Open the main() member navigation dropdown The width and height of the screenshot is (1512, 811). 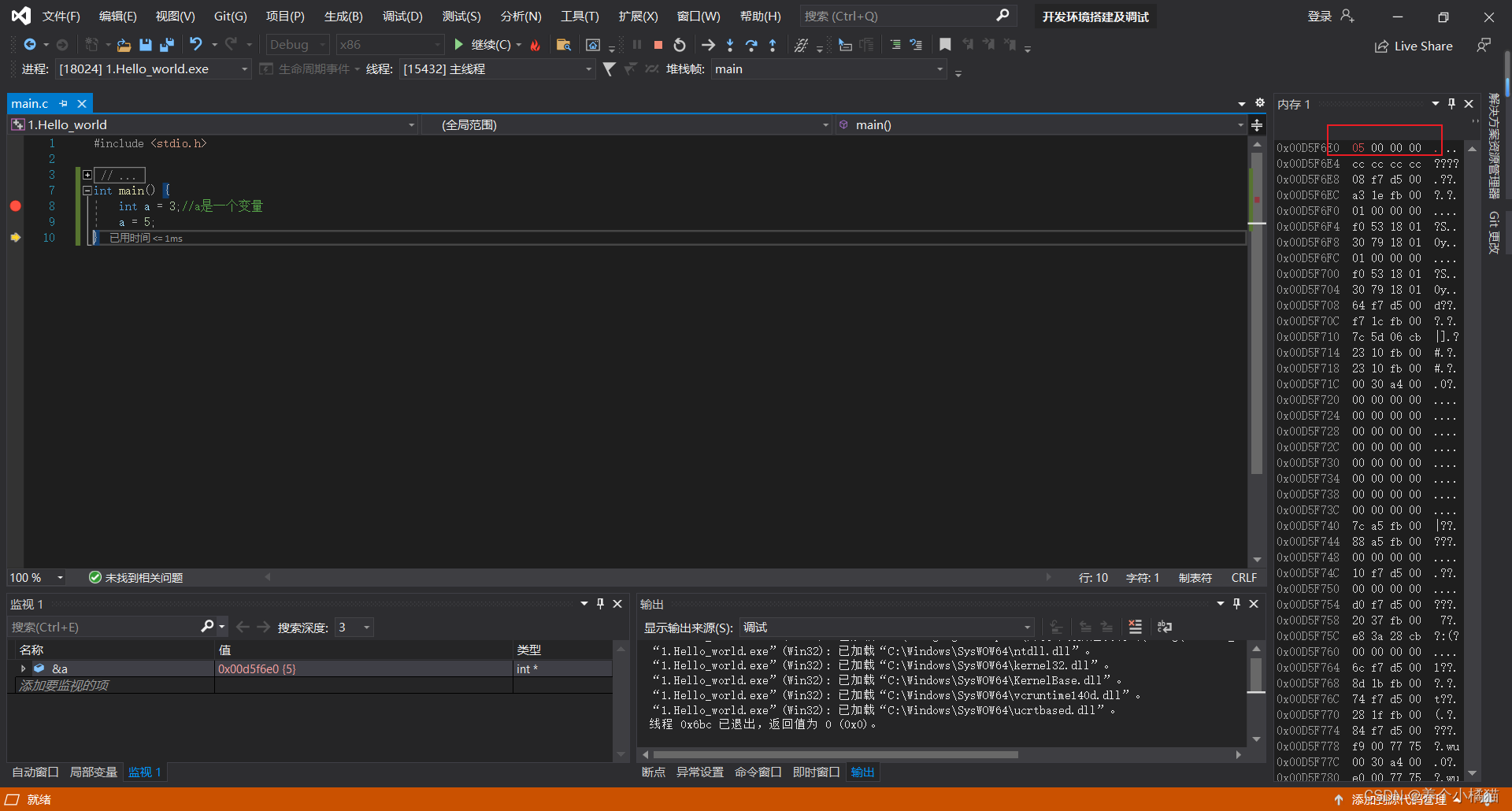click(1039, 125)
